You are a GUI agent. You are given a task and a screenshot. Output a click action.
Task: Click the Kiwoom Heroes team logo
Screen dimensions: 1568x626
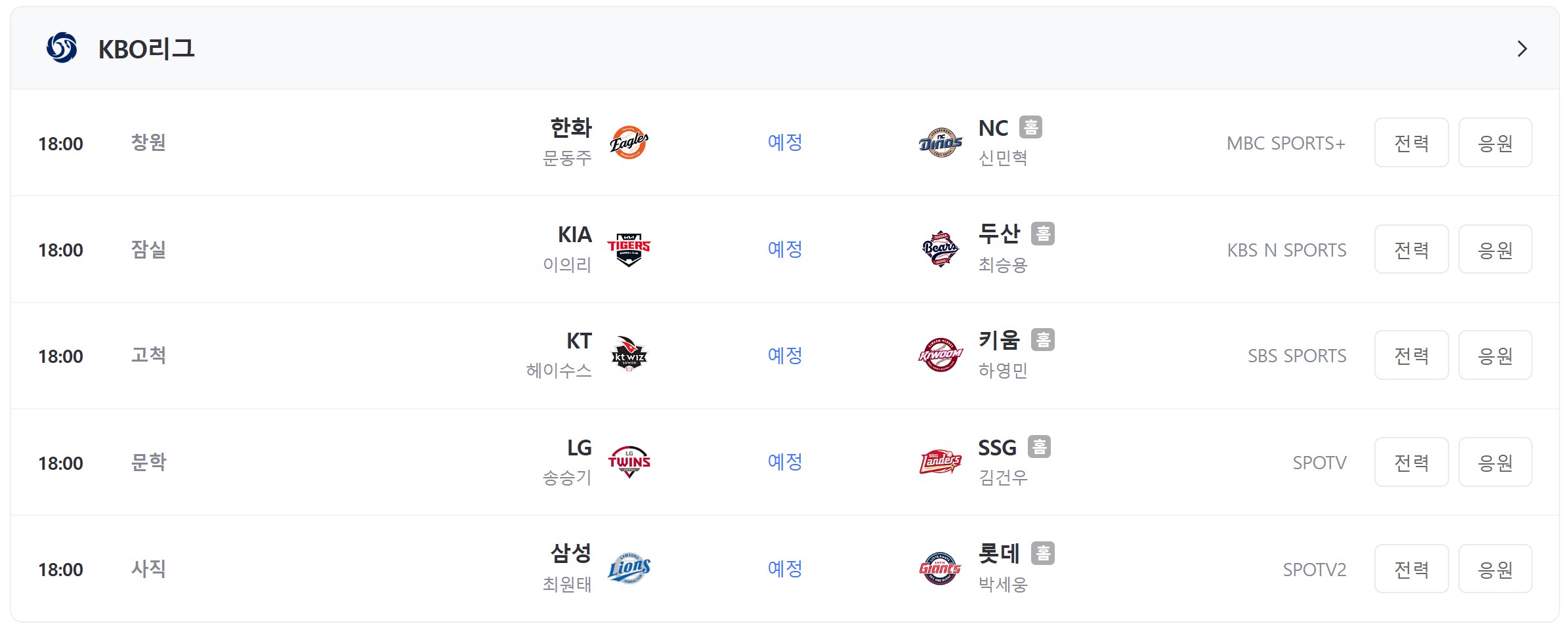[x=940, y=355]
